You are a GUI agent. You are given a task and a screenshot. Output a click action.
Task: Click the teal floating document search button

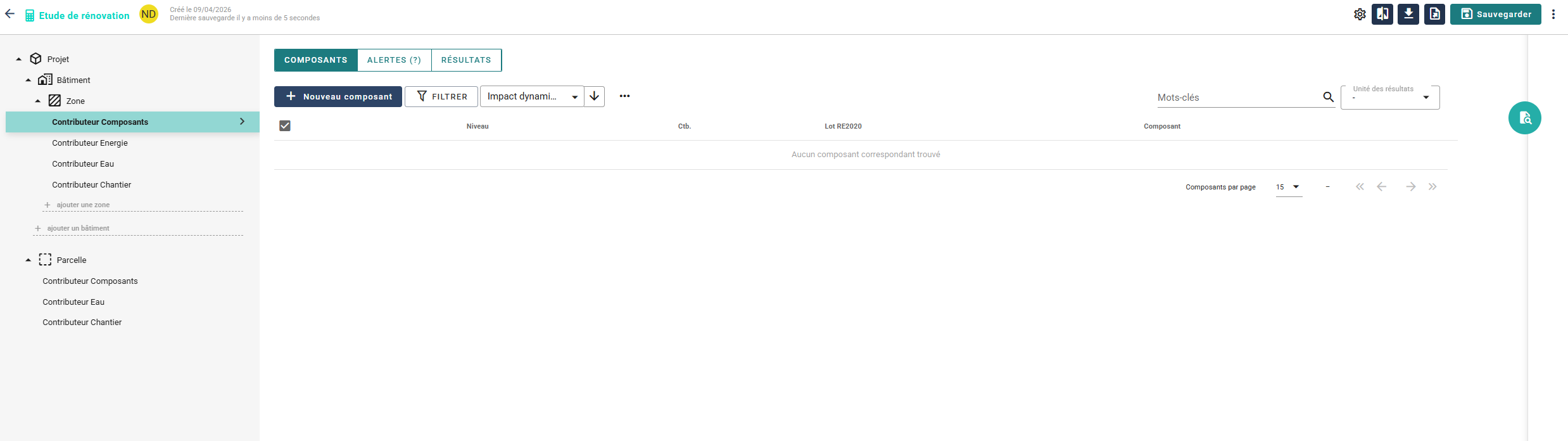click(1525, 118)
